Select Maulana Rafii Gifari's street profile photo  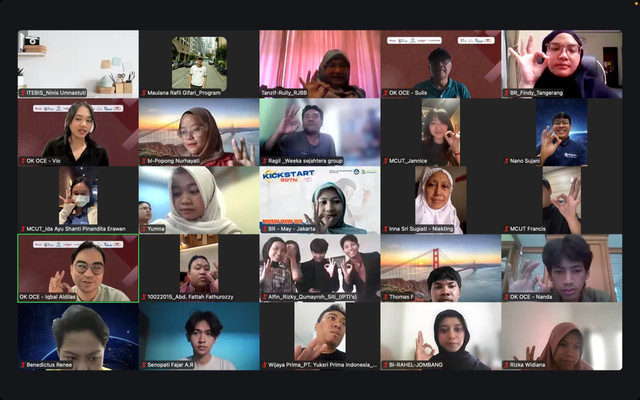pyautogui.click(x=199, y=64)
